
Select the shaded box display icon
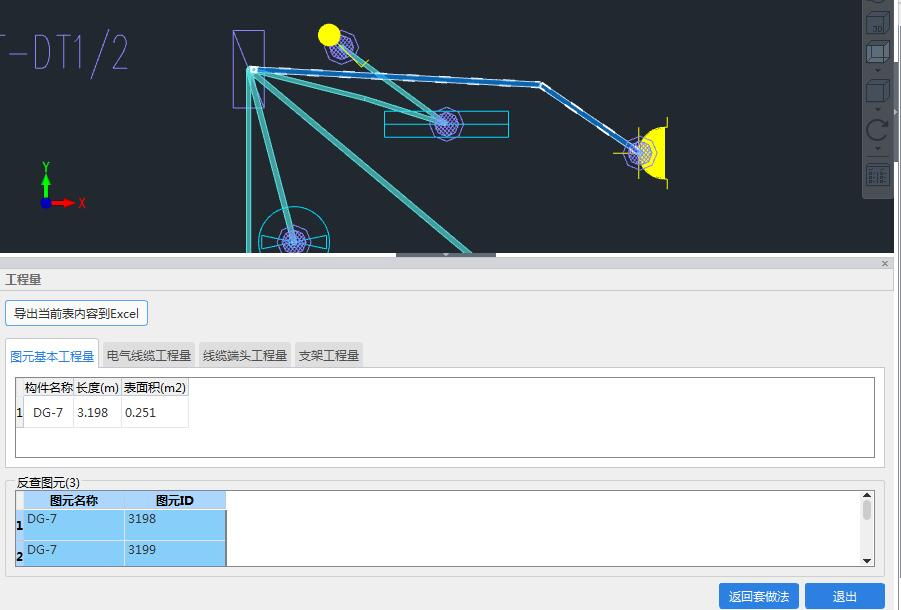(877, 52)
